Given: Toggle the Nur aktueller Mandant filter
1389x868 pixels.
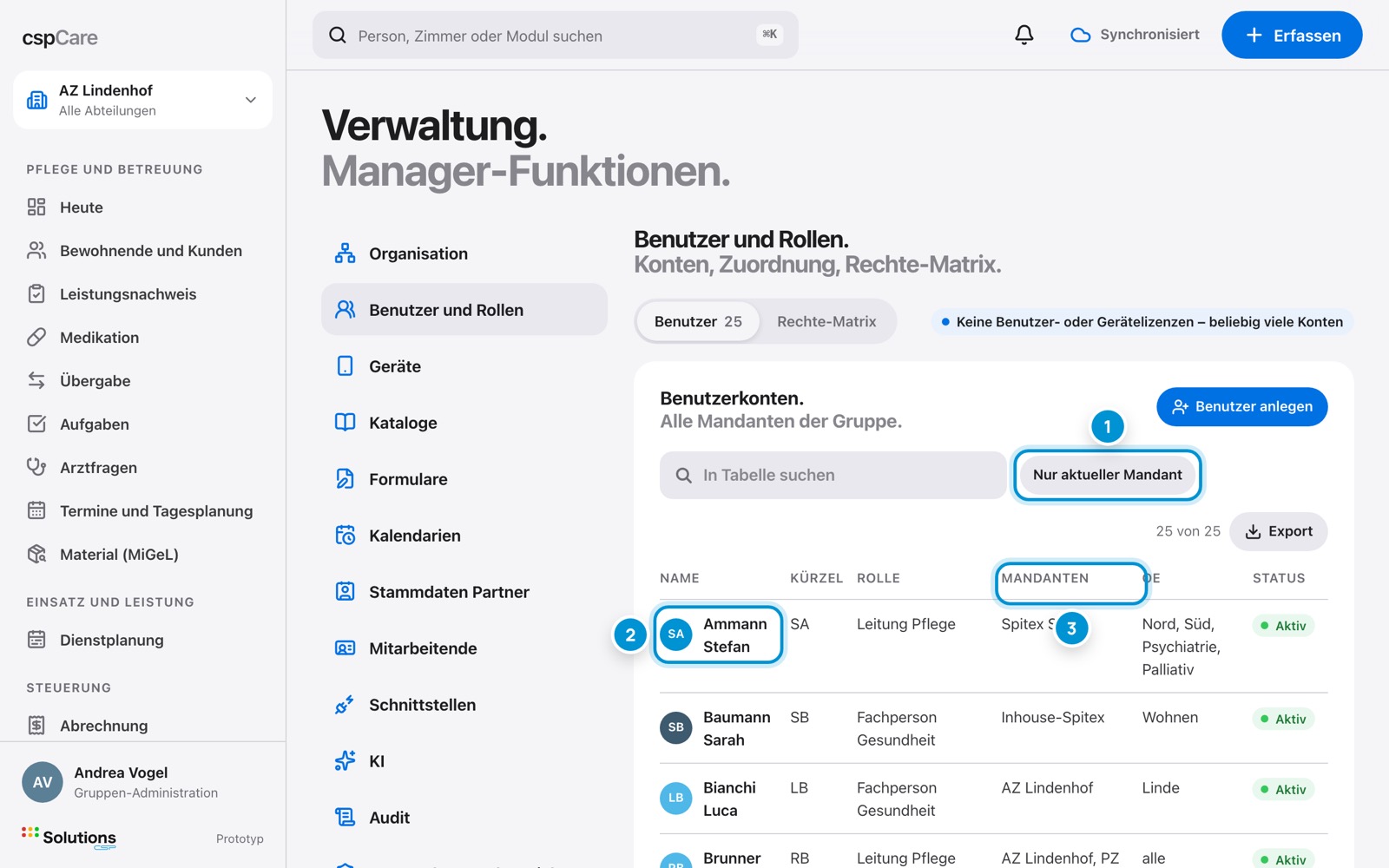Looking at the screenshot, I should point(1107,475).
